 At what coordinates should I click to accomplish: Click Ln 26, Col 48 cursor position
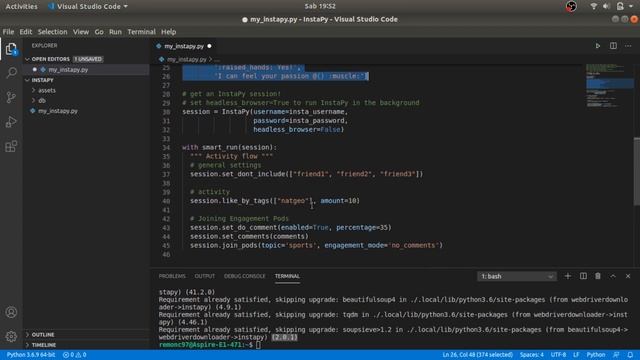(x=477, y=355)
